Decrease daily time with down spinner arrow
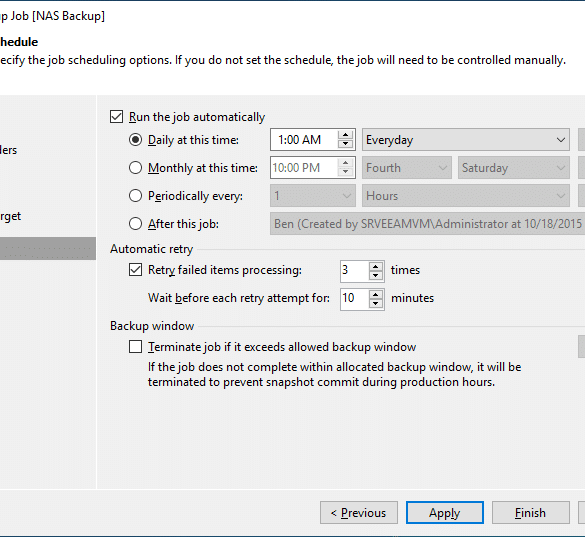Screen dimensions: 585x537 pyautogui.click(x=345, y=144)
